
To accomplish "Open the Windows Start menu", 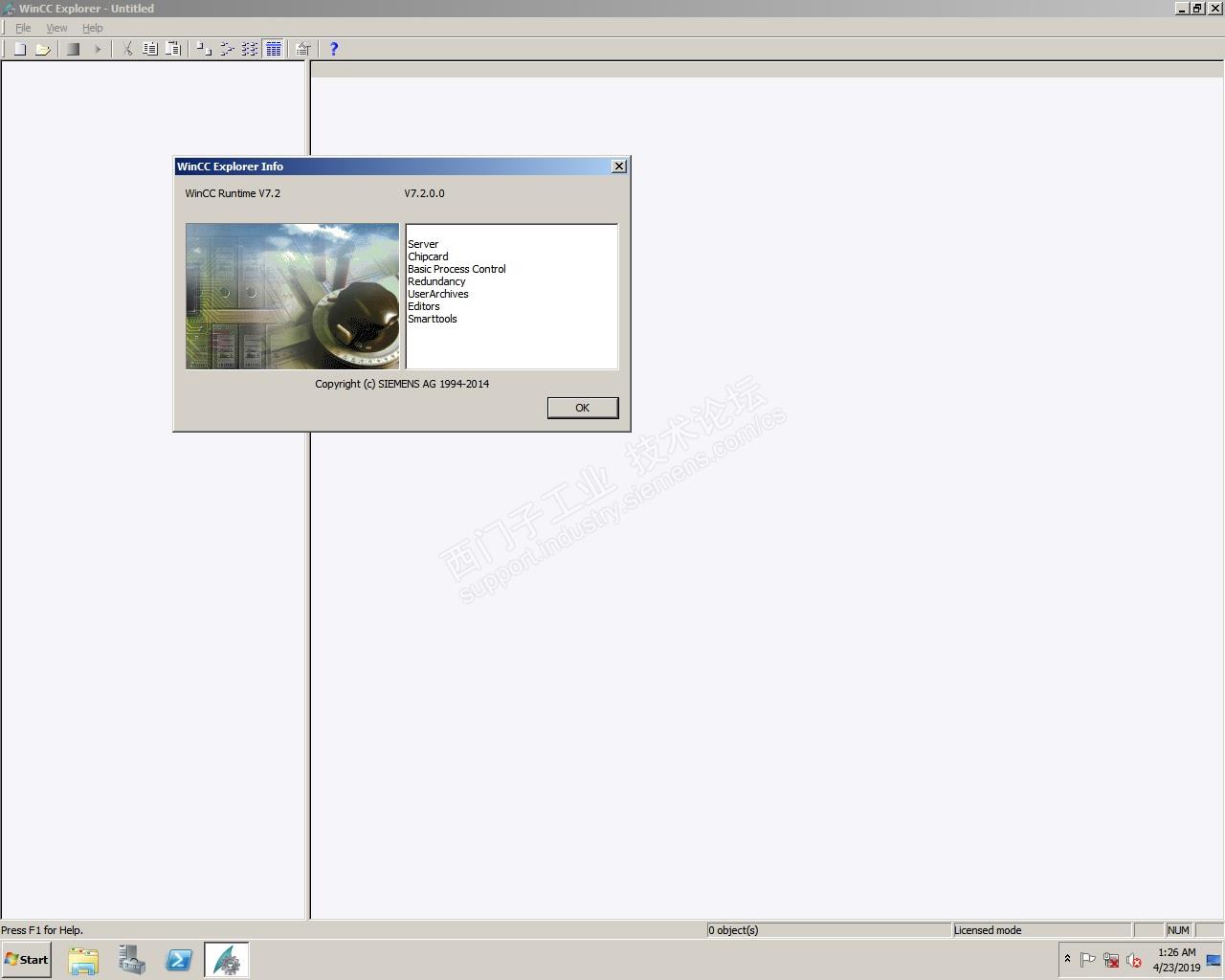I will click(27, 960).
